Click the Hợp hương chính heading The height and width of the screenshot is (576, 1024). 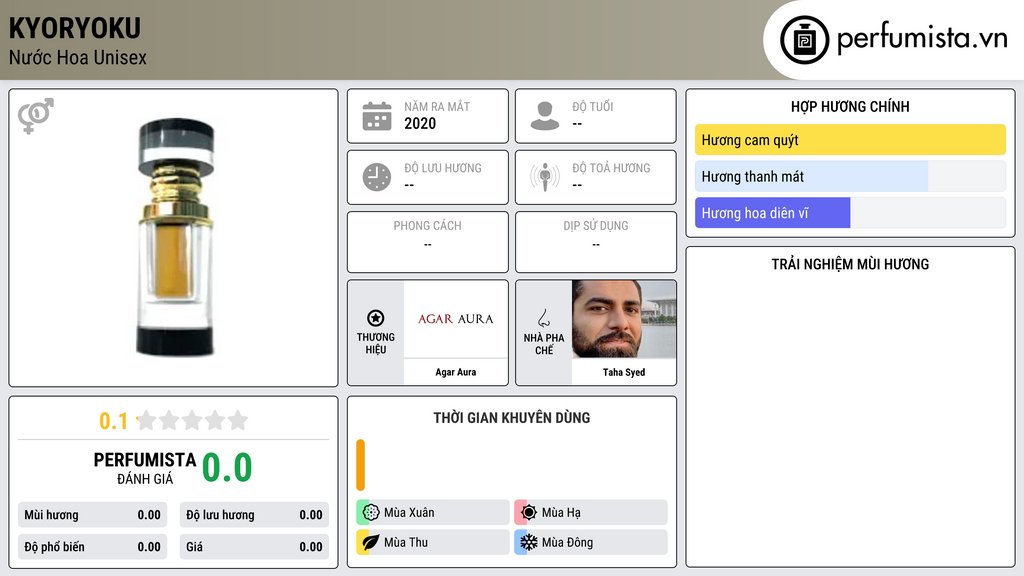click(850, 106)
